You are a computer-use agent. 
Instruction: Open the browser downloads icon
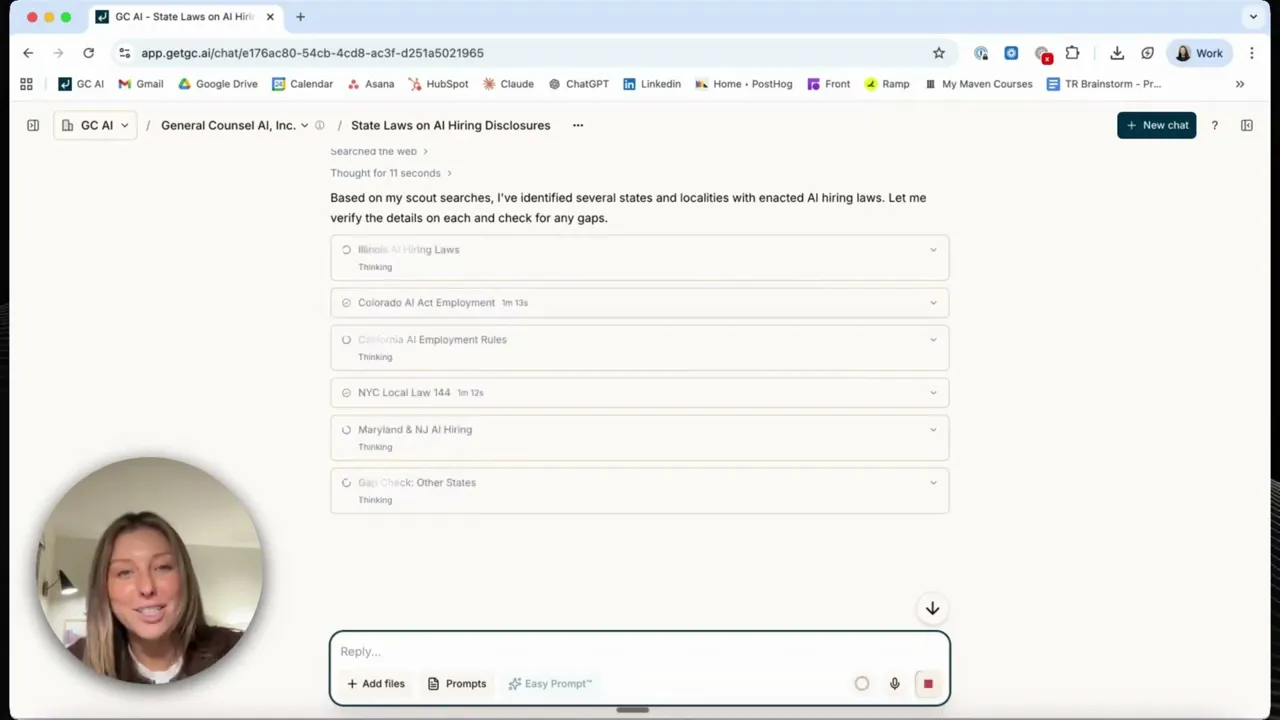[1117, 53]
